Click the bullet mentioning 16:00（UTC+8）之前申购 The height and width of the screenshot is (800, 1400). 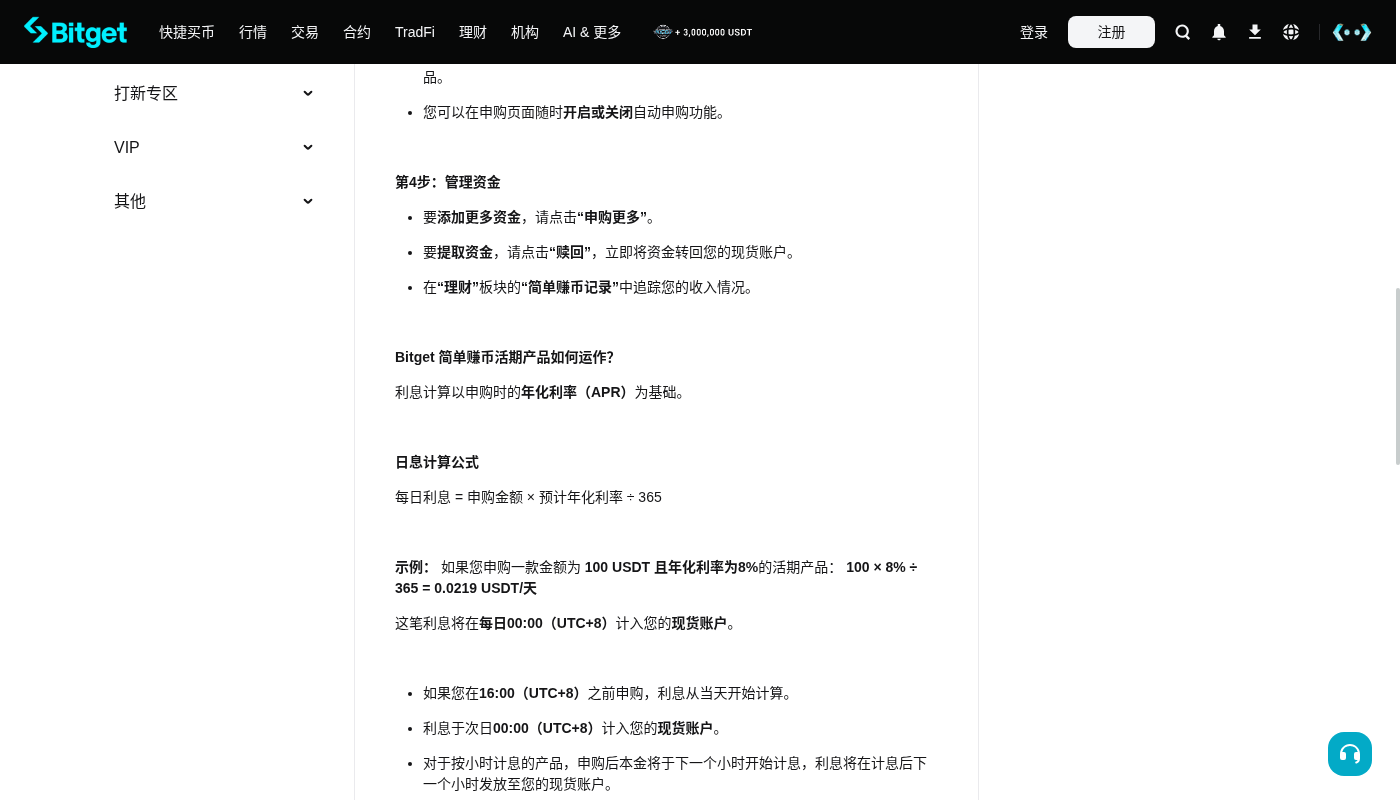pos(610,693)
